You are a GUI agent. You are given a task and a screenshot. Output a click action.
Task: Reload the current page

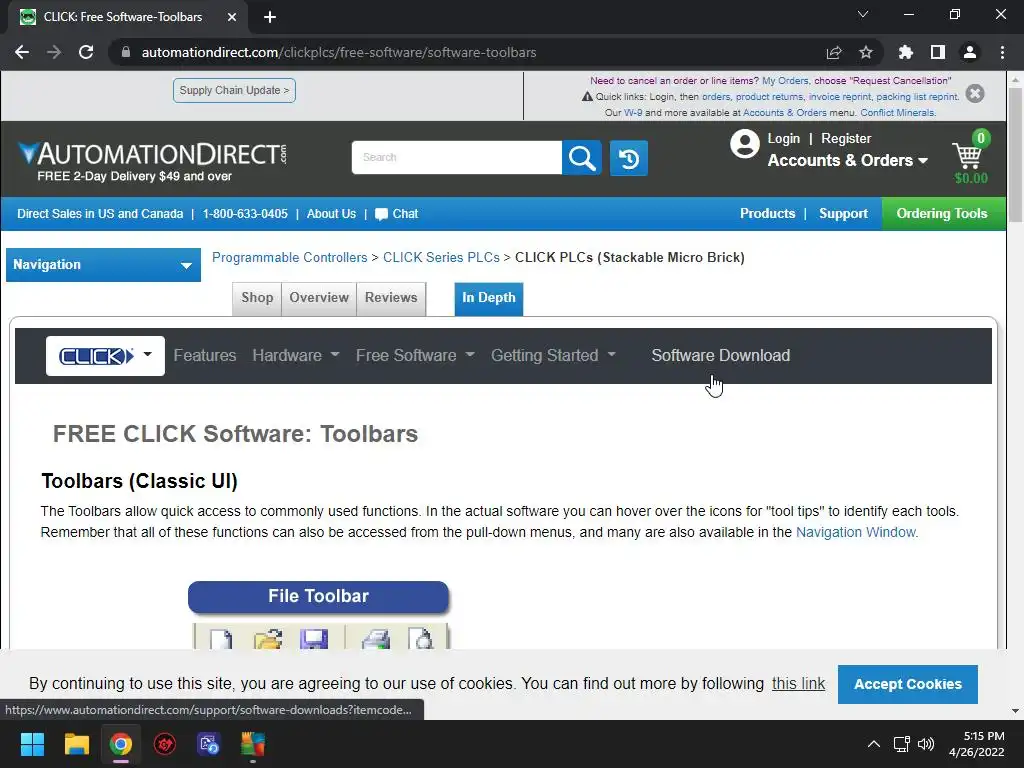coord(86,52)
